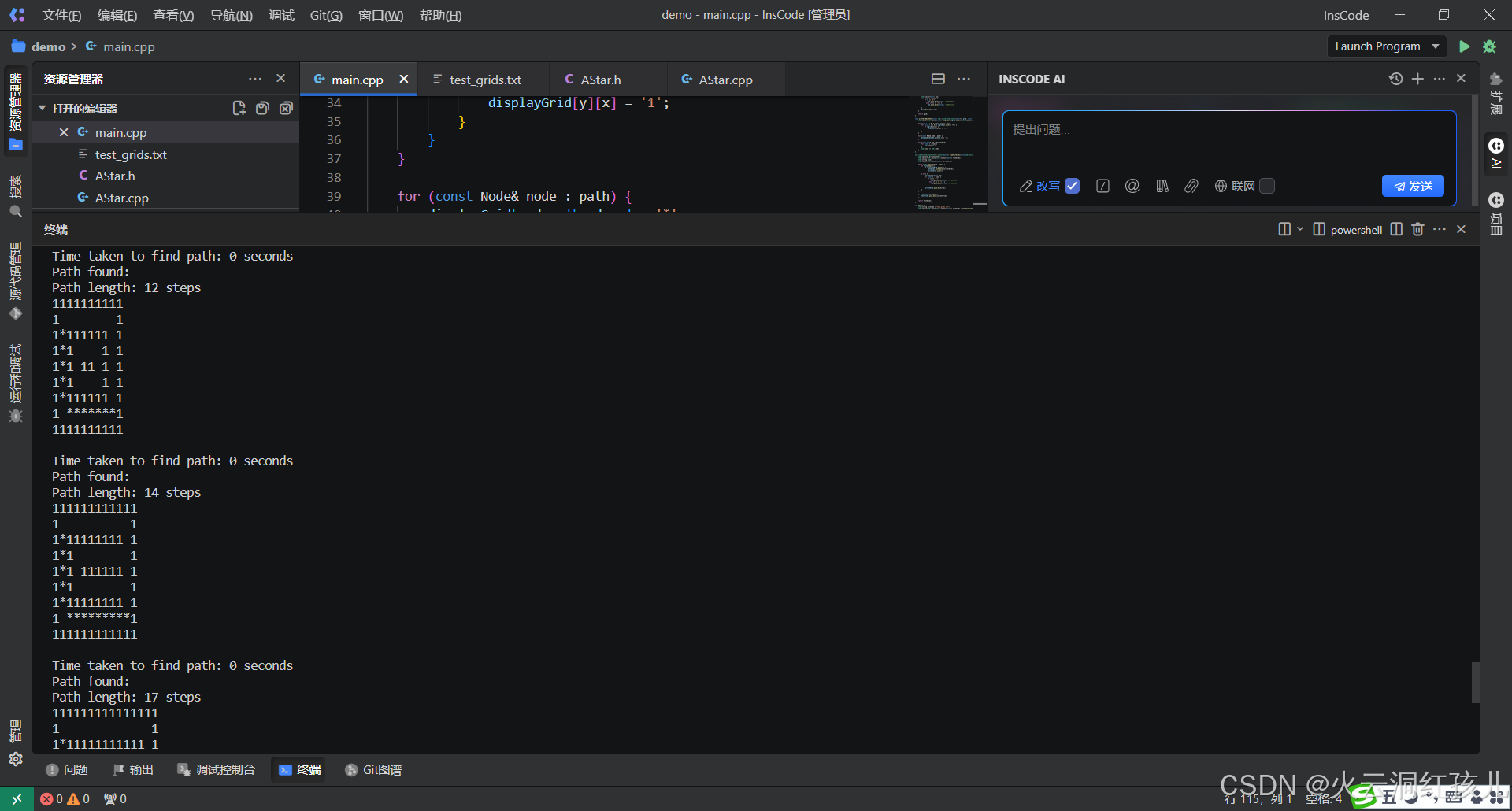
Task: Create a new untitled file in explorer
Action: coord(239,108)
